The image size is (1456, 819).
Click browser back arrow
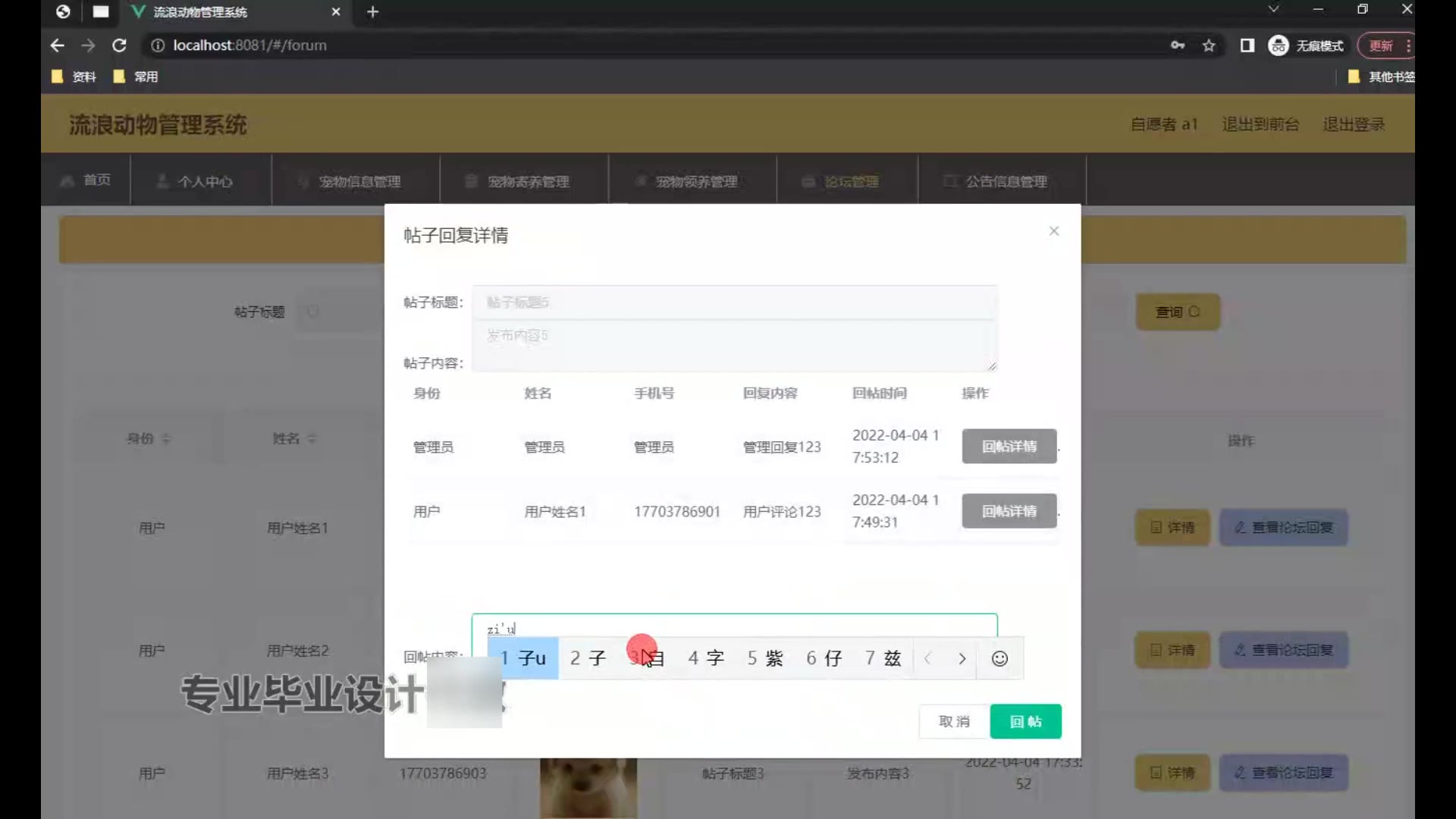tap(57, 45)
